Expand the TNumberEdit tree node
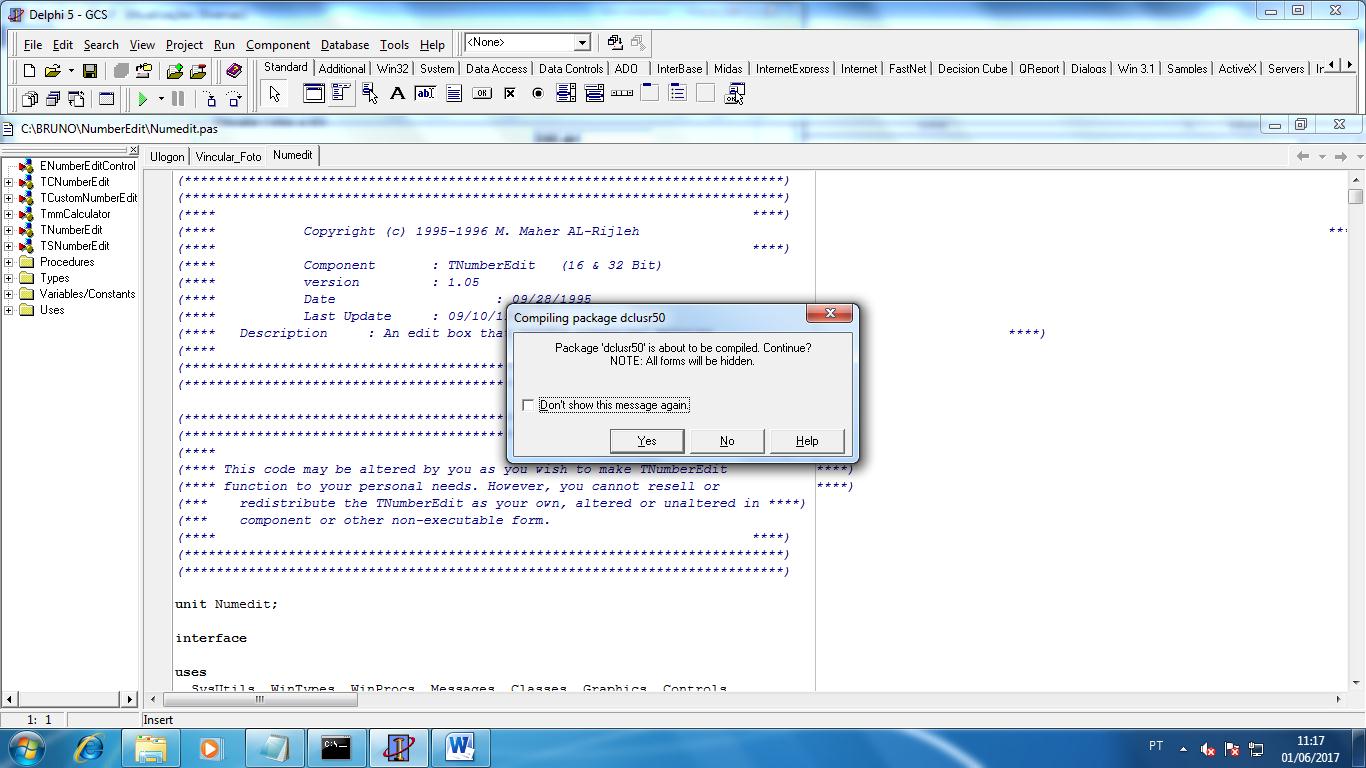 7,230
